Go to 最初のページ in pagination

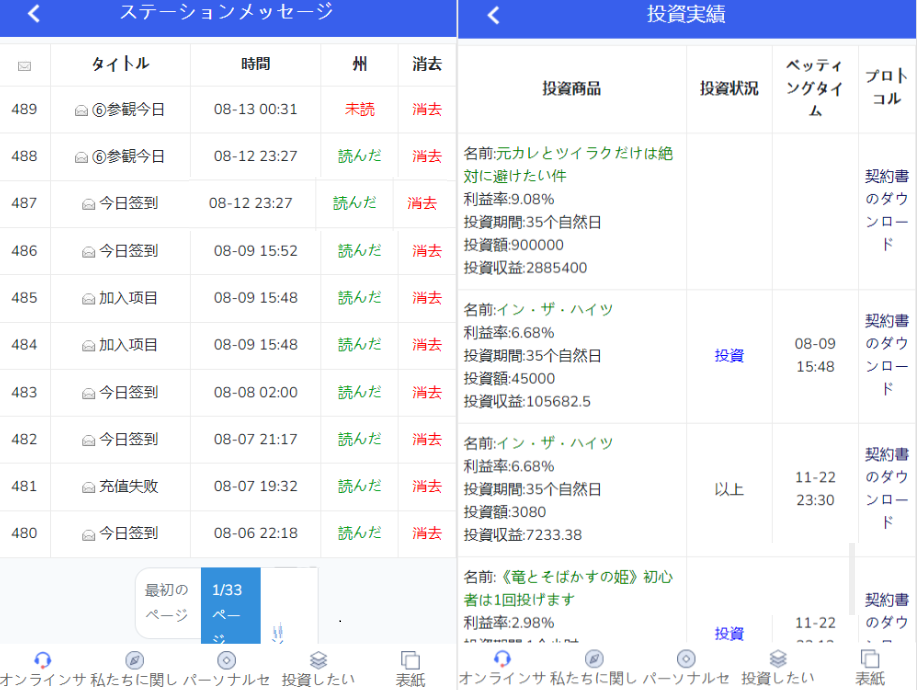click(167, 602)
